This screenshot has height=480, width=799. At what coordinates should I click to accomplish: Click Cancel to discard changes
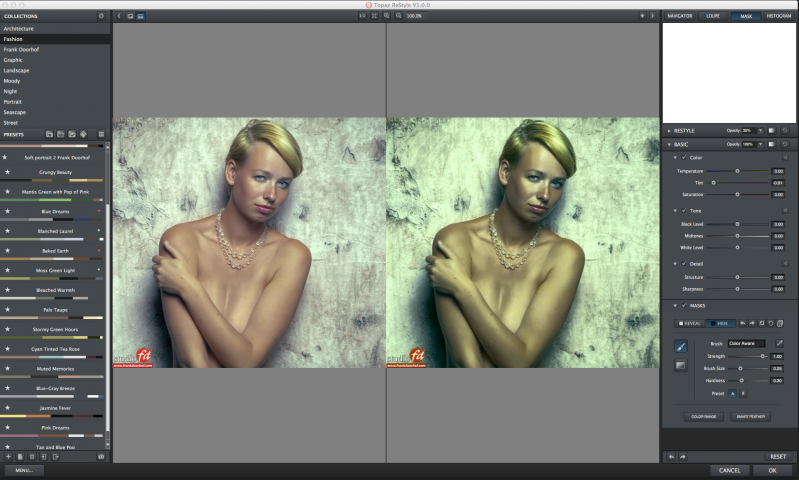point(729,470)
